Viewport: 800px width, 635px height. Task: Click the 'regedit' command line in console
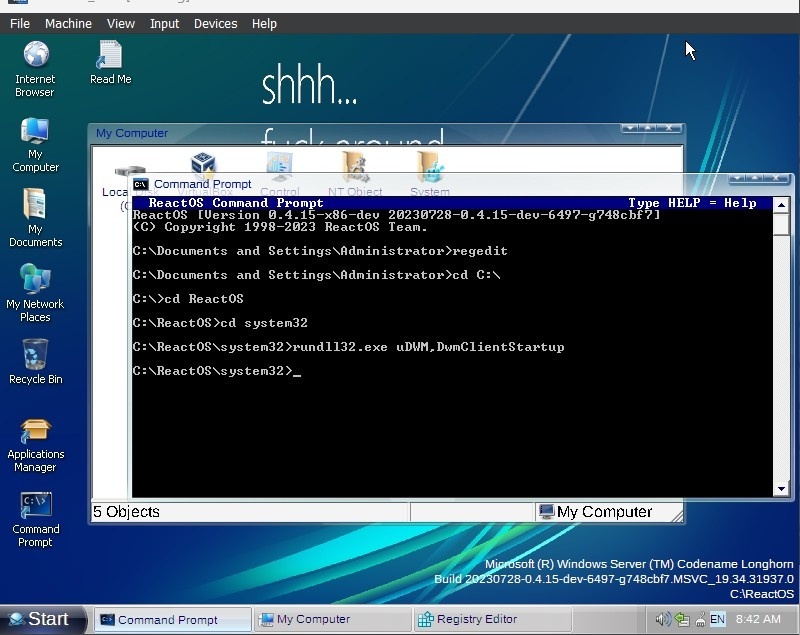(x=320, y=251)
